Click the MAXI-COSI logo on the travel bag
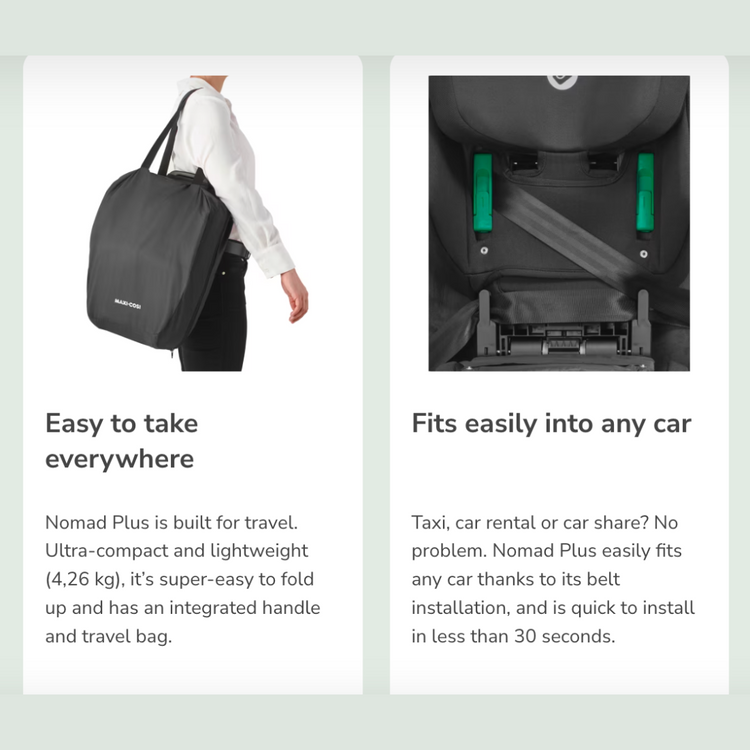750x750 pixels. 128,304
